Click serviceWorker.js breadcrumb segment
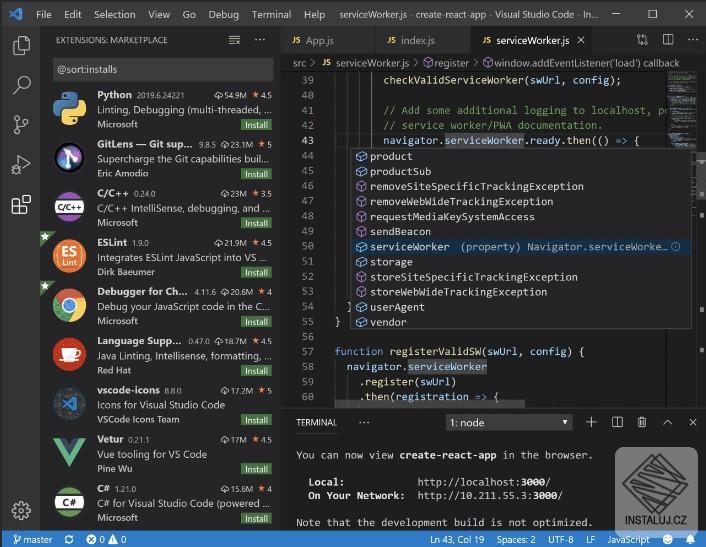 pyautogui.click(x=366, y=63)
